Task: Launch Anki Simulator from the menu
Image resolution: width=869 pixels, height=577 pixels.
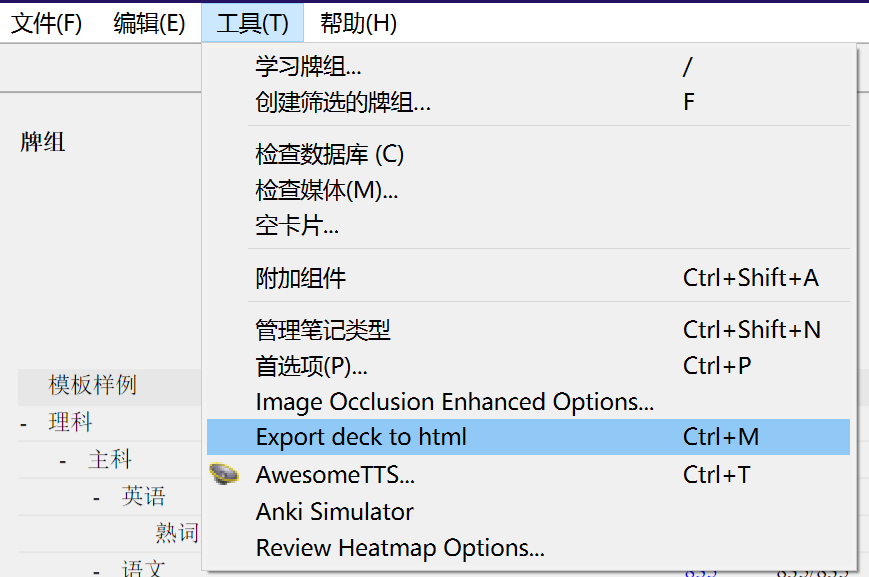Action: coord(334,511)
